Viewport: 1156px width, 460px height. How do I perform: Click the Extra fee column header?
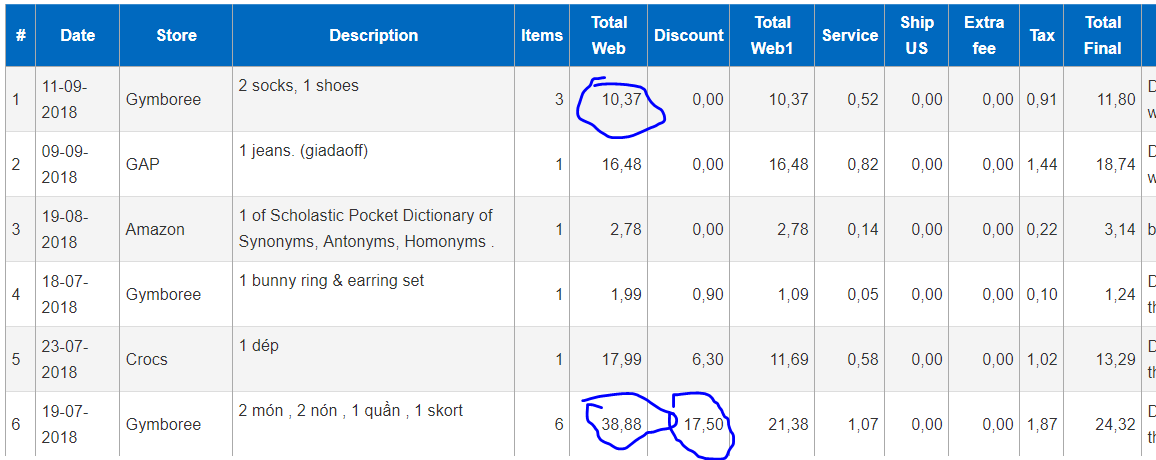click(x=984, y=35)
